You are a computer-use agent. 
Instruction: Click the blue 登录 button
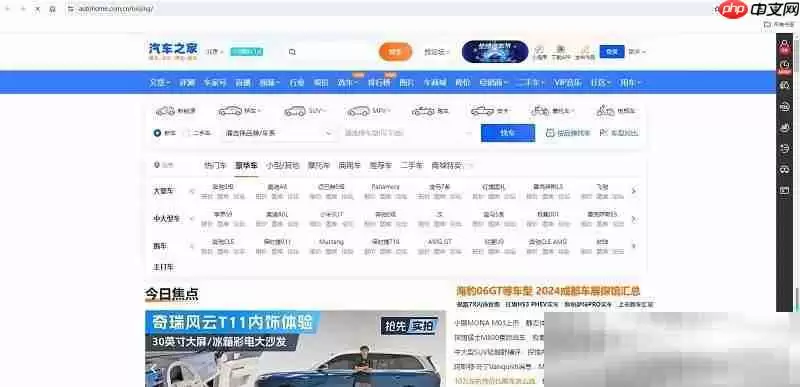(x=612, y=51)
